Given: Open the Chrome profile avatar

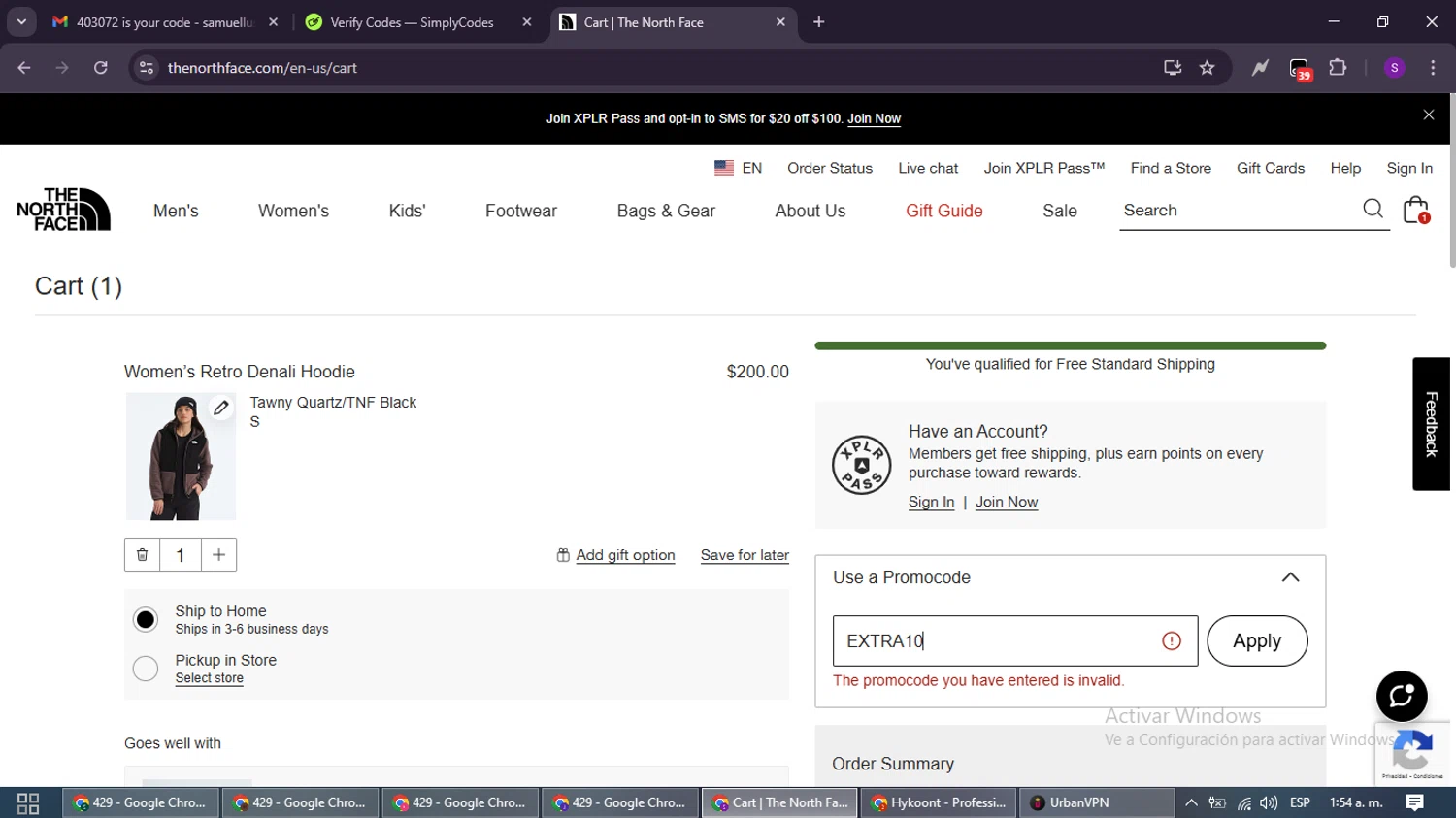Looking at the screenshot, I should [x=1395, y=67].
